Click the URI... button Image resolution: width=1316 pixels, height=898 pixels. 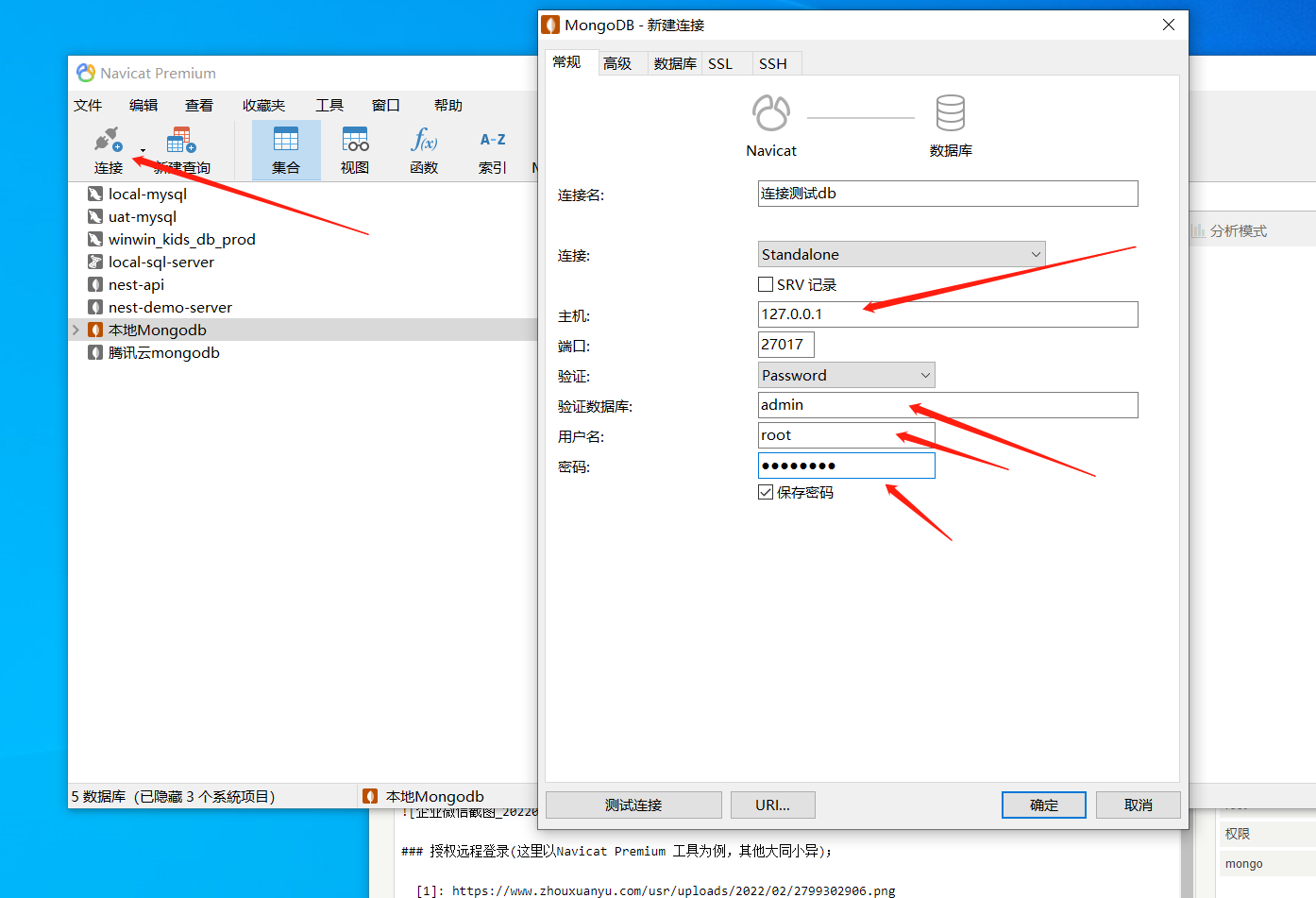[772, 805]
